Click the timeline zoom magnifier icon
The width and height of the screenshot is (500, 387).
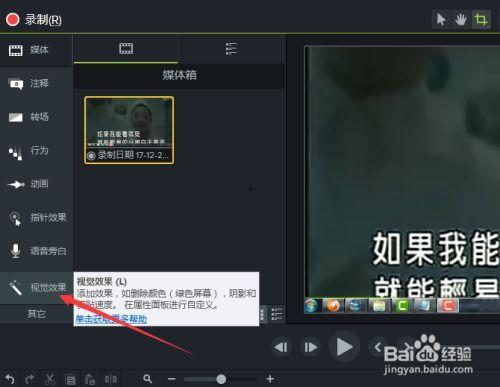[148, 379]
